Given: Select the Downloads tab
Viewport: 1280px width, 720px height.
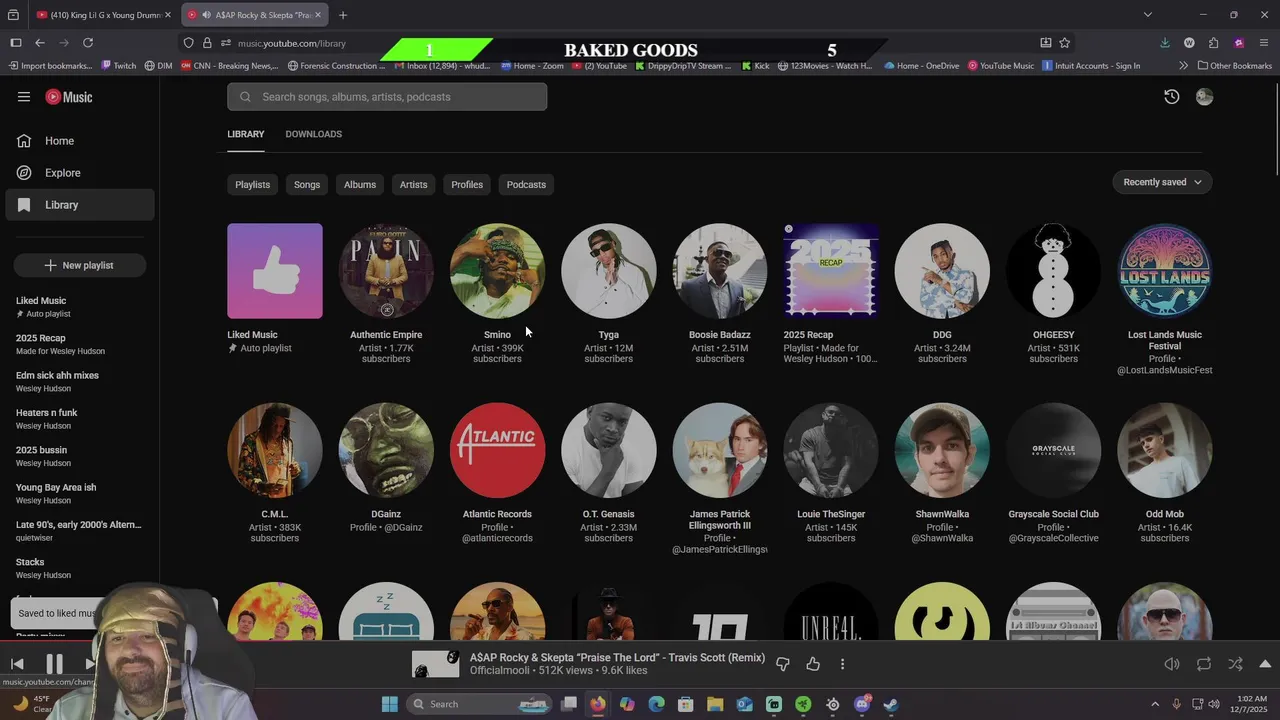Looking at the screenshot, I should pyautogui.click(x=313, y=134).
